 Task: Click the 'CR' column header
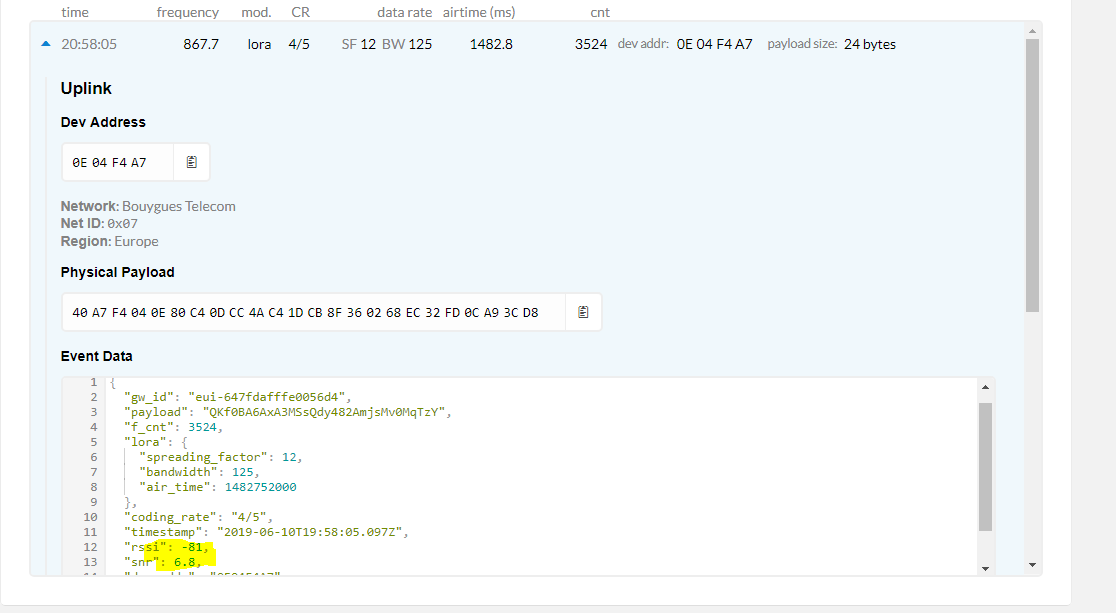(300, 12)
